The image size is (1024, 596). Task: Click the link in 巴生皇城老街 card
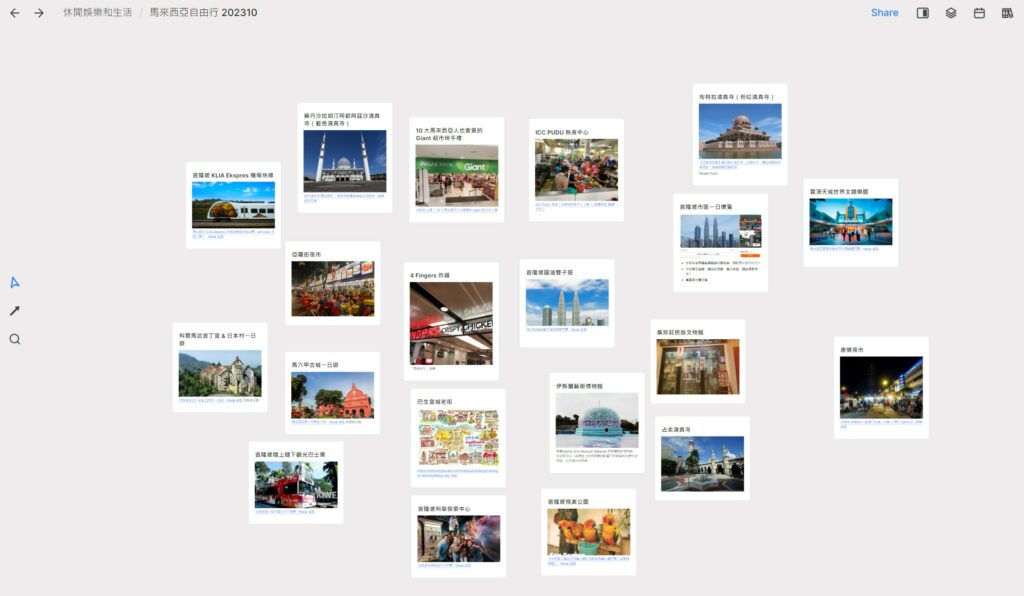(x=458, y=472)
